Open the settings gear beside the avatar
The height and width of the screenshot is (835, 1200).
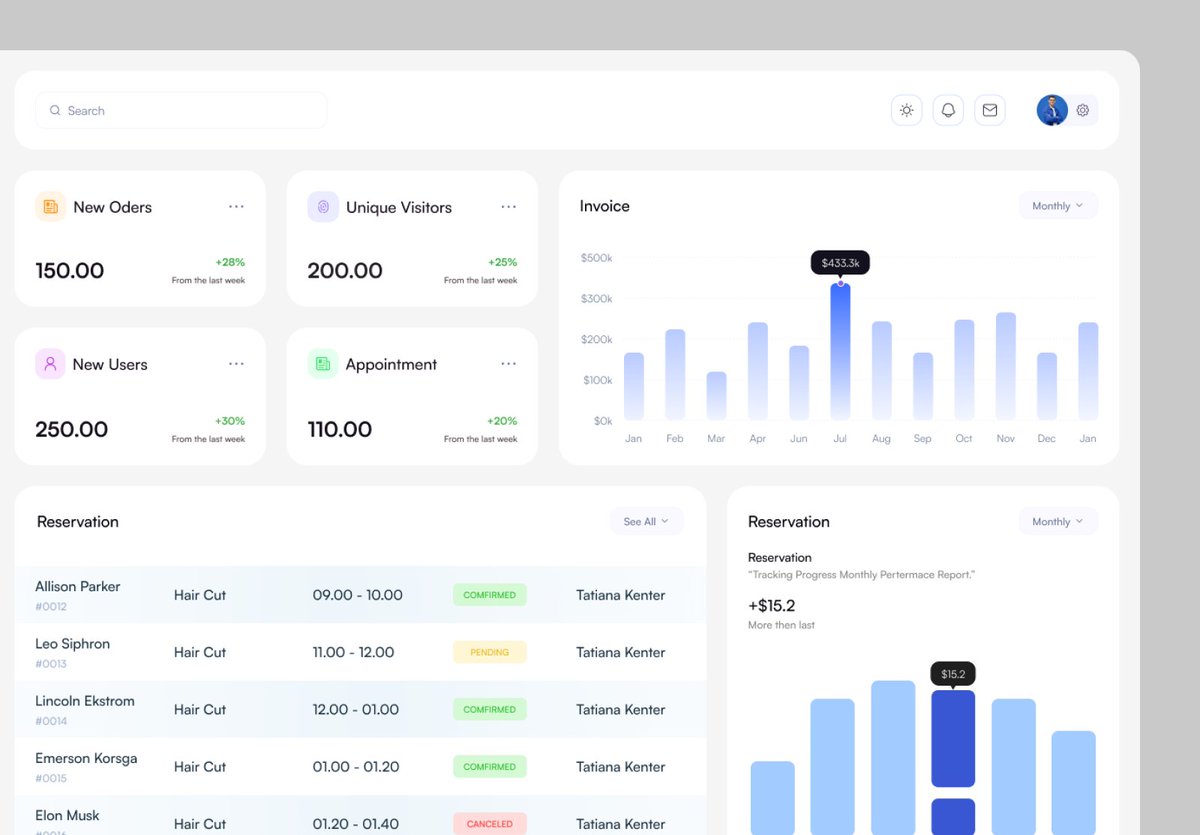[x=1083, y=110]
